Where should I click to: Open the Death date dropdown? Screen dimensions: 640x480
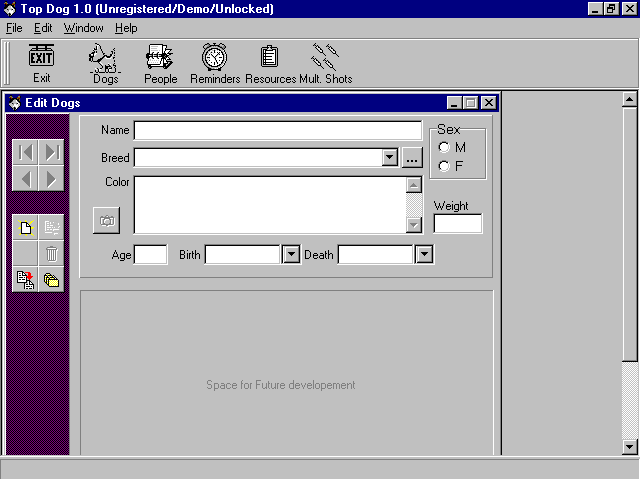(x=424, y=255)
